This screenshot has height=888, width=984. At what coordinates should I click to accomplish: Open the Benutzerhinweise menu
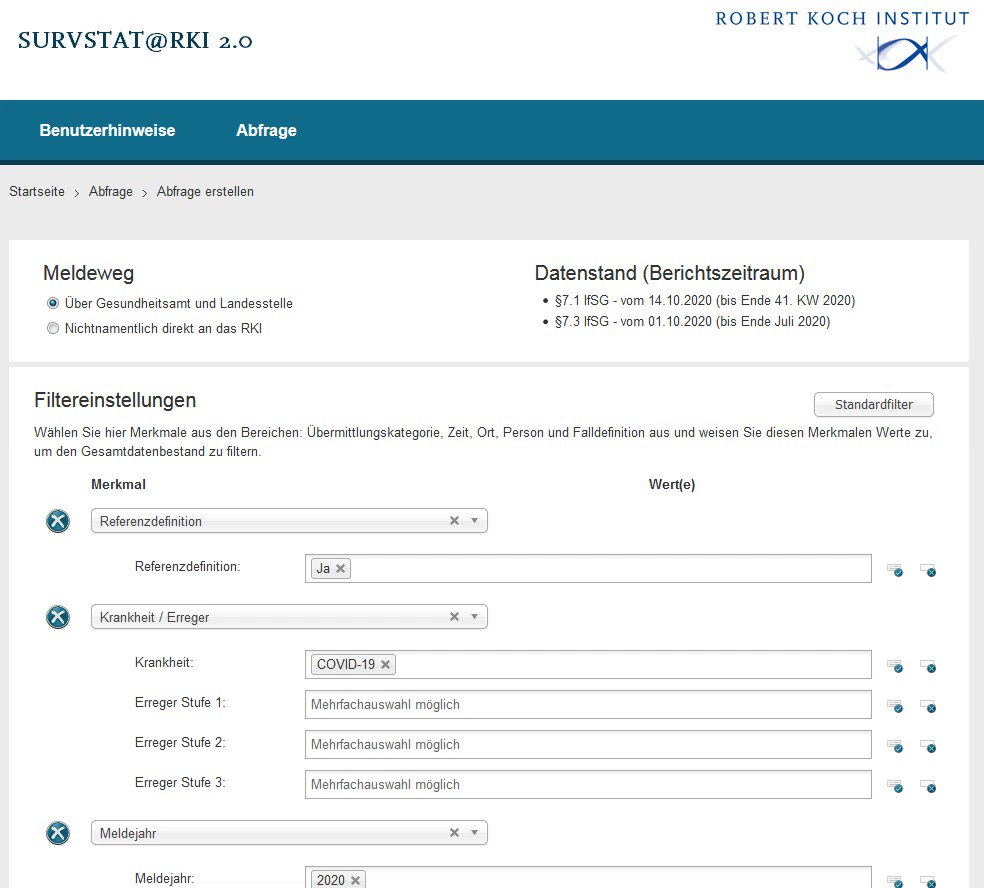coord(107,131)
